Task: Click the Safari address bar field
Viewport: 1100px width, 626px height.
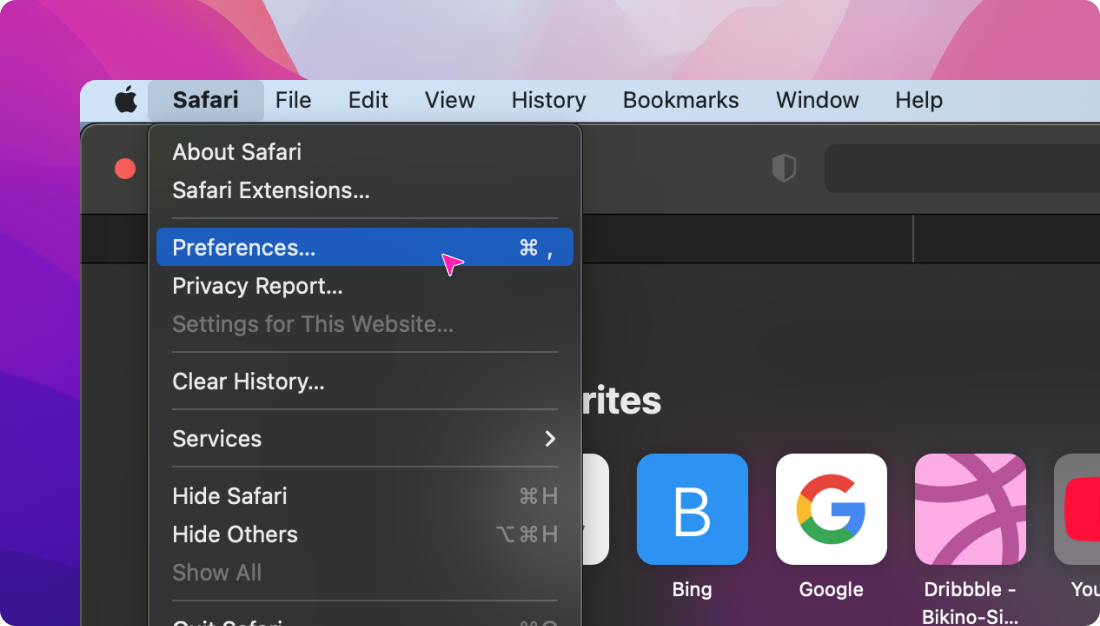Action: coord(960,168)
